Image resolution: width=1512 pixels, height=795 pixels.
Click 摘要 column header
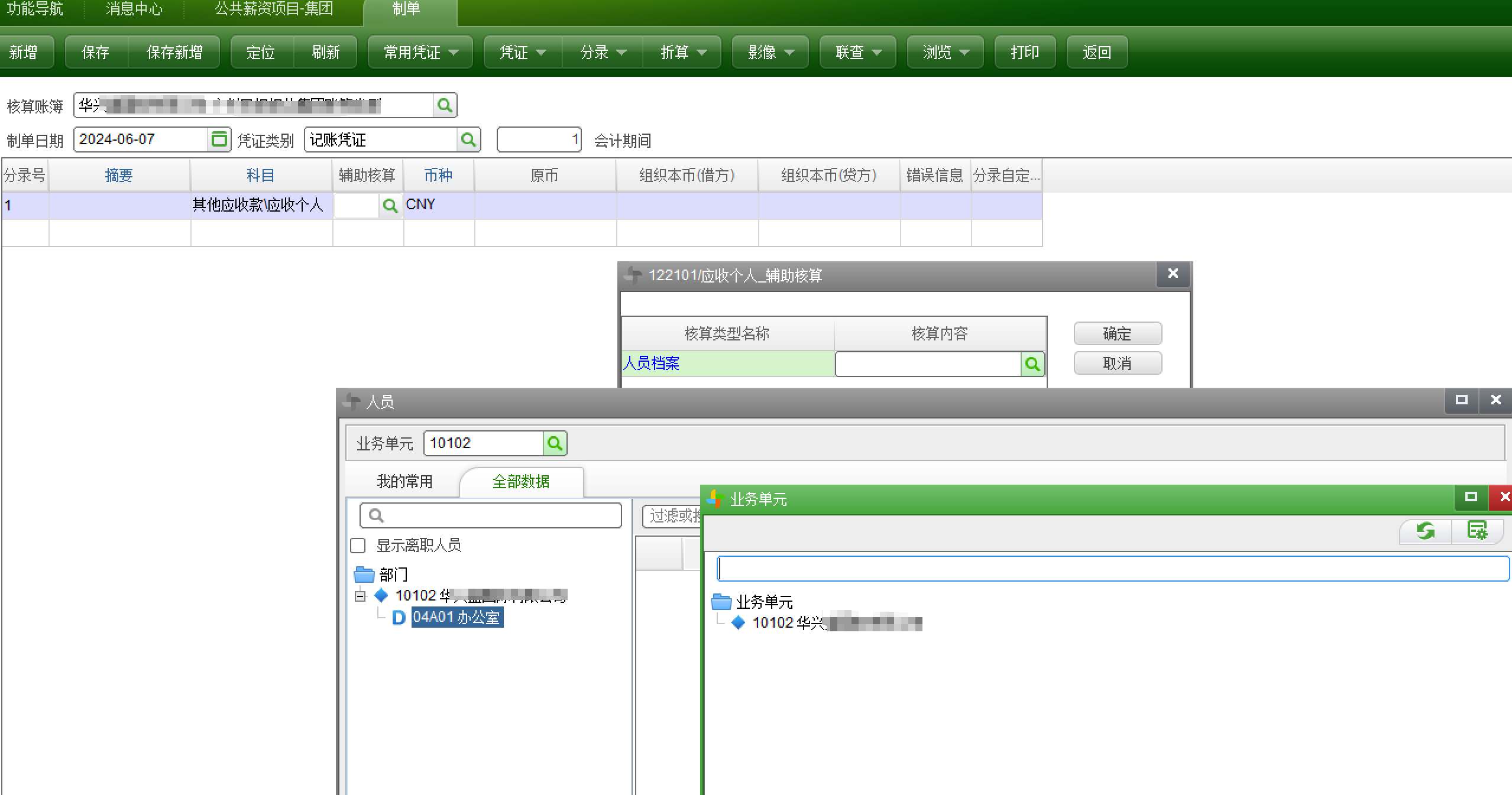point(119,176)
